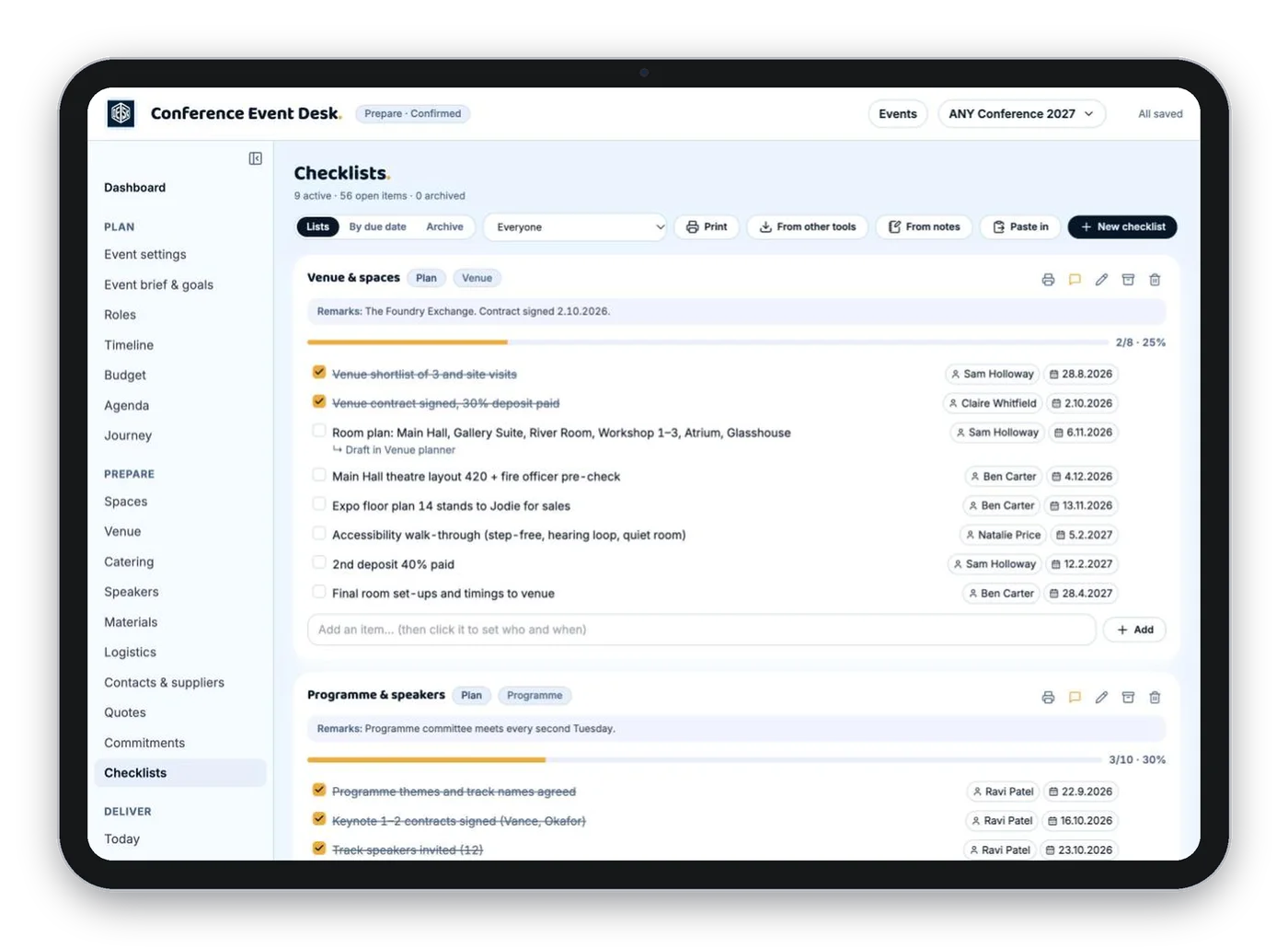This screenshot has width=1288, height=948.
Task: Open Speakers in the sidebar
Action: click(x=132, y=592)
